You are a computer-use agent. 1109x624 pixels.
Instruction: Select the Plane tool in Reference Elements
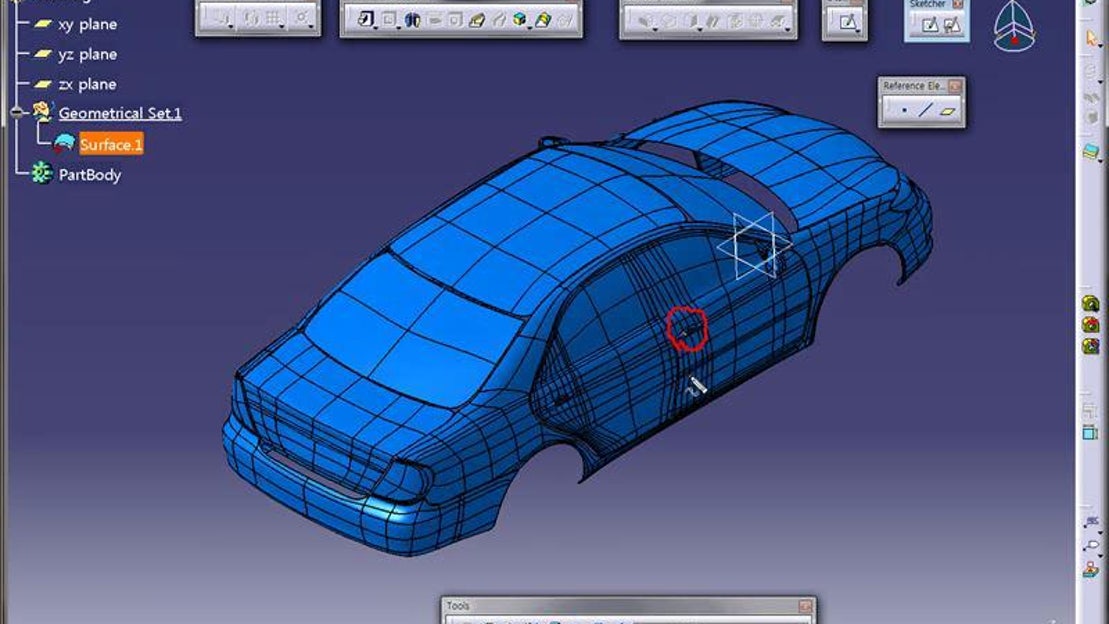pos(948,111)
